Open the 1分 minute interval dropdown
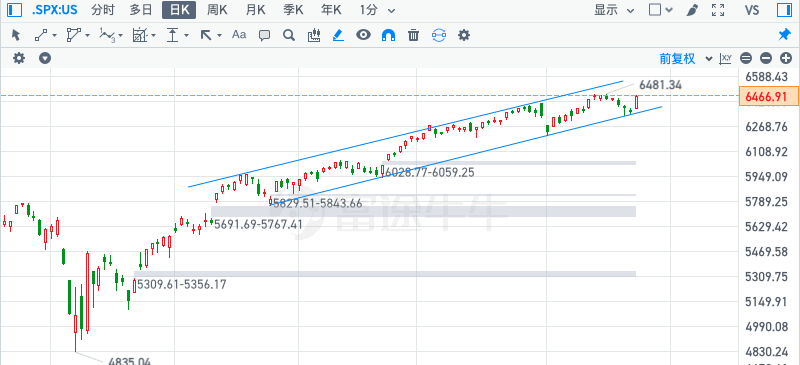Image resolution: width=800 pixels, height=365 pixels. point(377,10)
